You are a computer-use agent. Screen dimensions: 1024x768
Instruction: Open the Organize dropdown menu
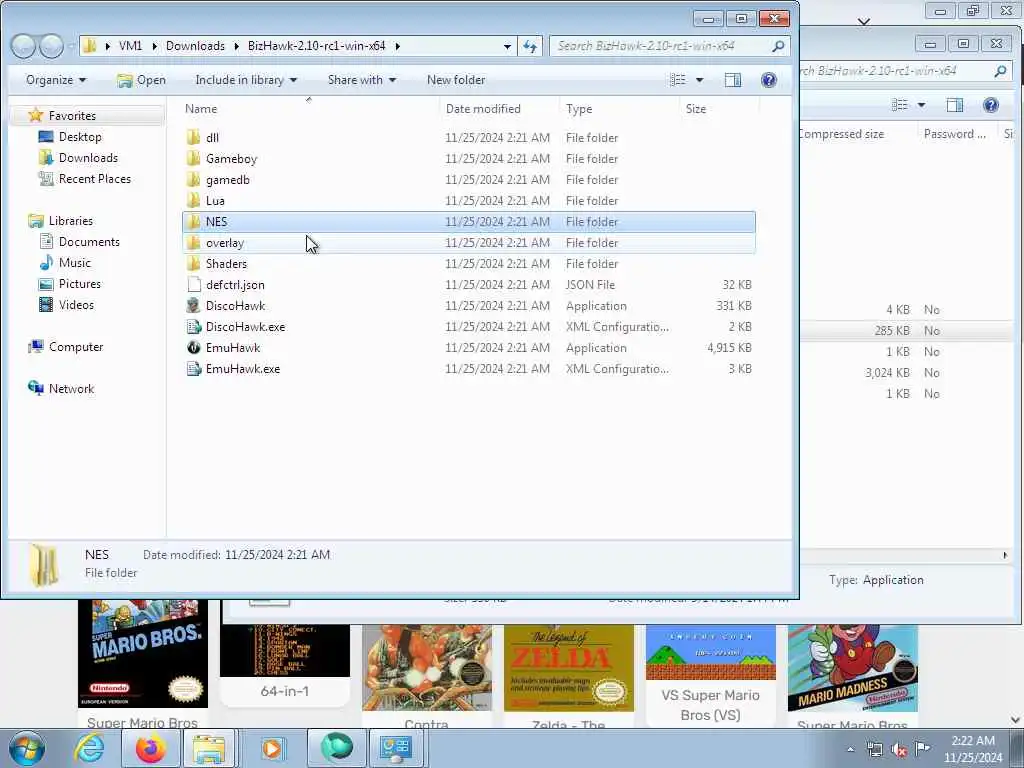pos(56,80)
